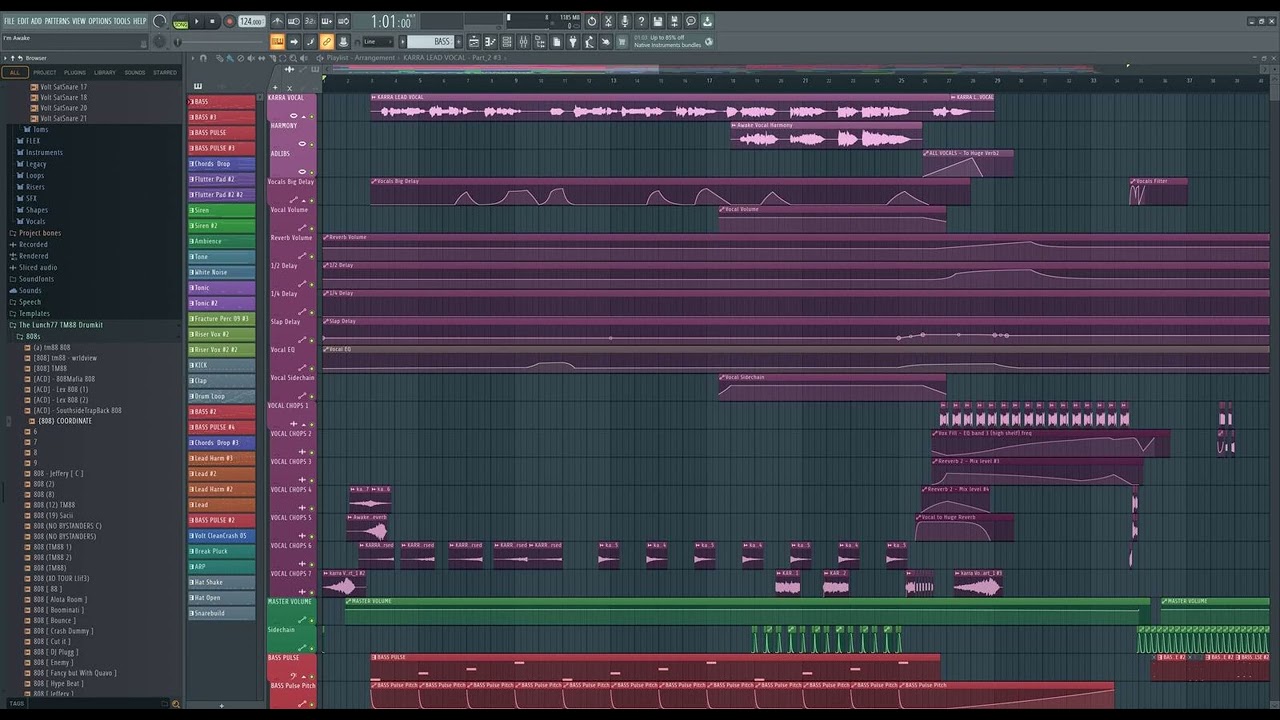Viewport: 1280px width, 720px height.
Task: Collapse the Vocals Big Delay group arrow
Action: (x=303, y=200)
